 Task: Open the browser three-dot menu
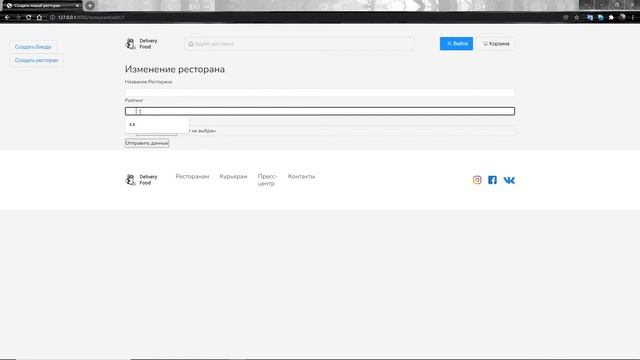click(633, 18)
